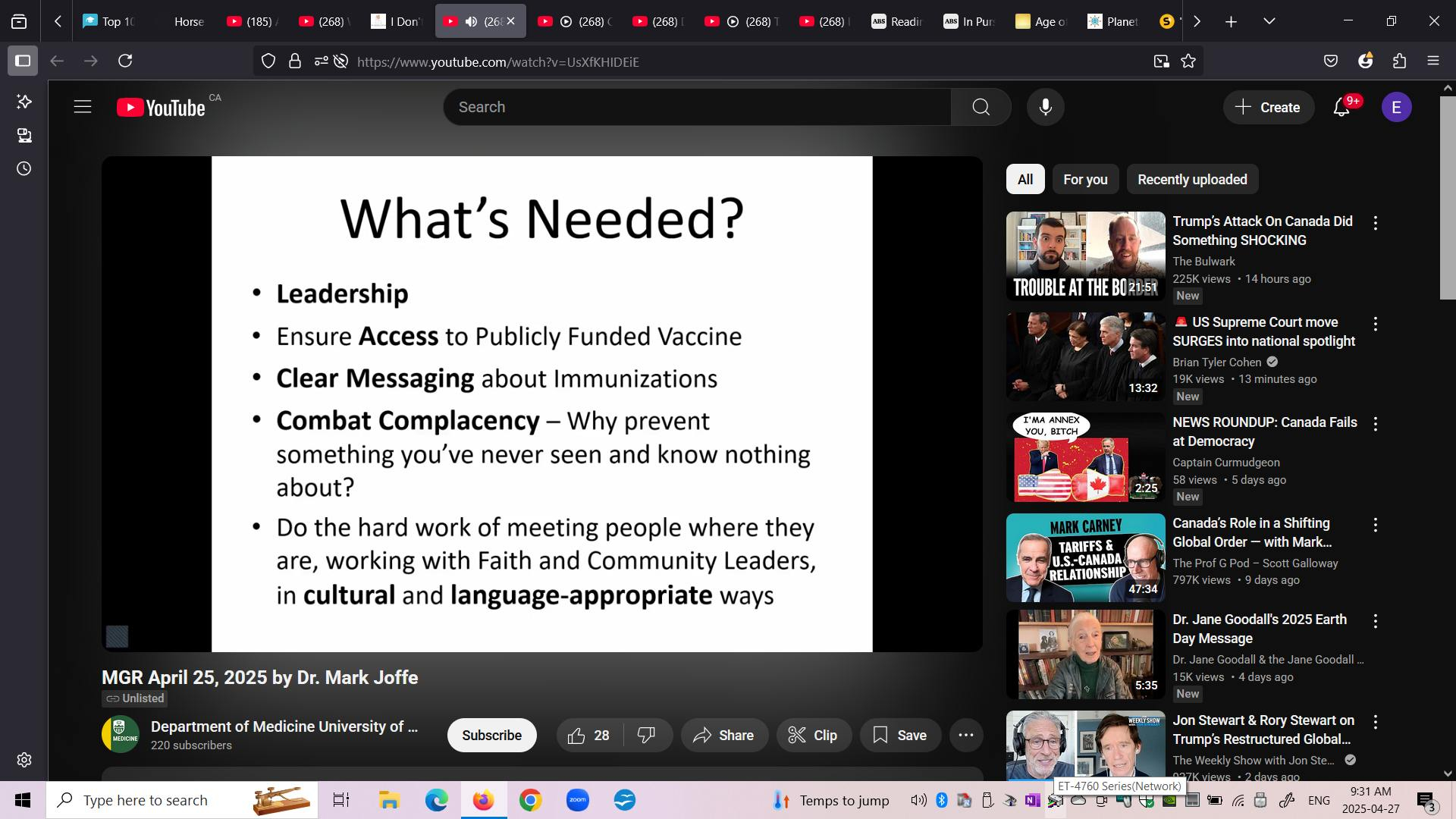Viewport: 1456px width, 819px height.
Task: Dislike the video with thumbs down
Action: (x=646, y=735)
